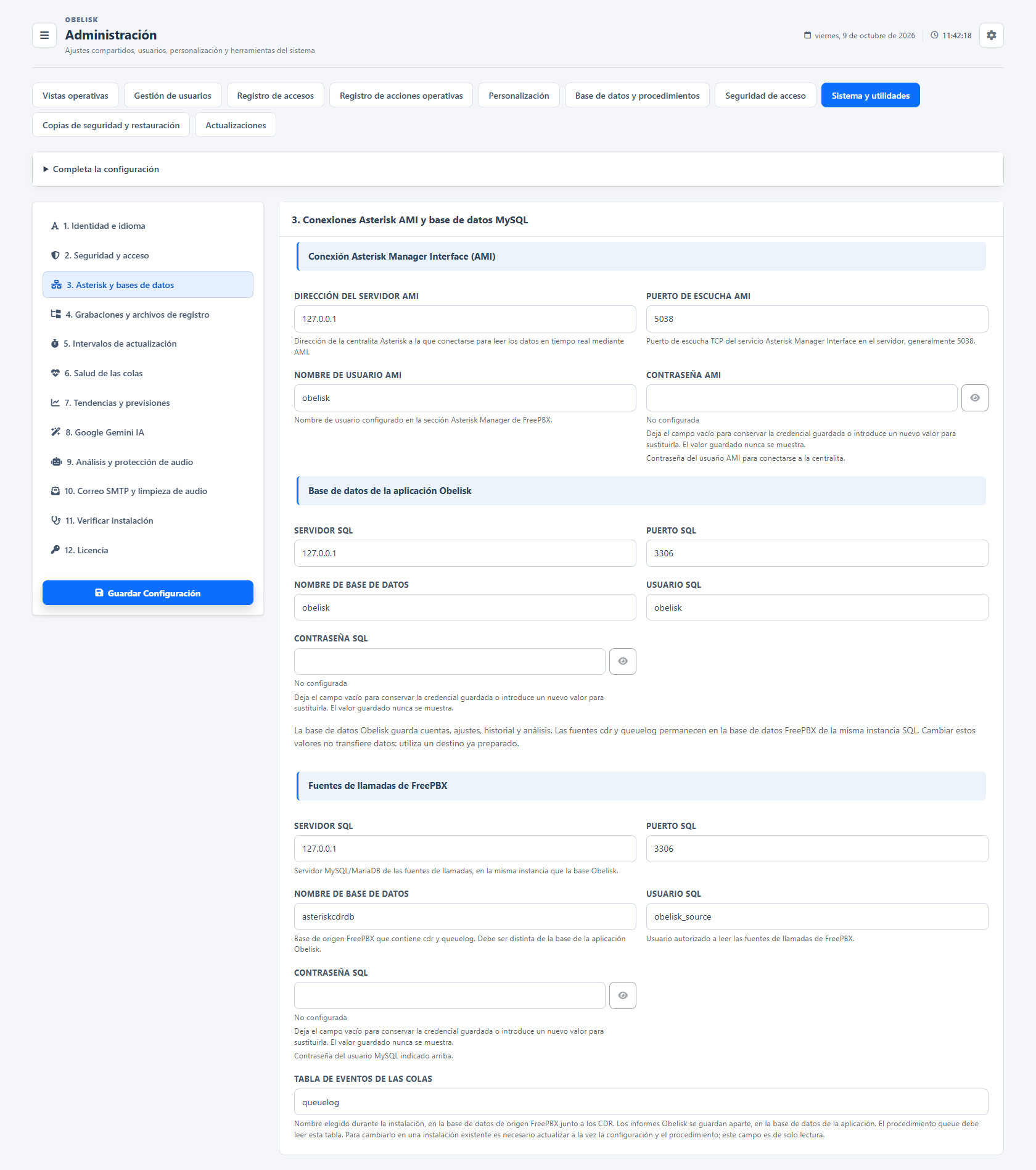Click the Puerto de escucha AMI field
This screenshot has height=1170, width=1036.
point(817,319)
